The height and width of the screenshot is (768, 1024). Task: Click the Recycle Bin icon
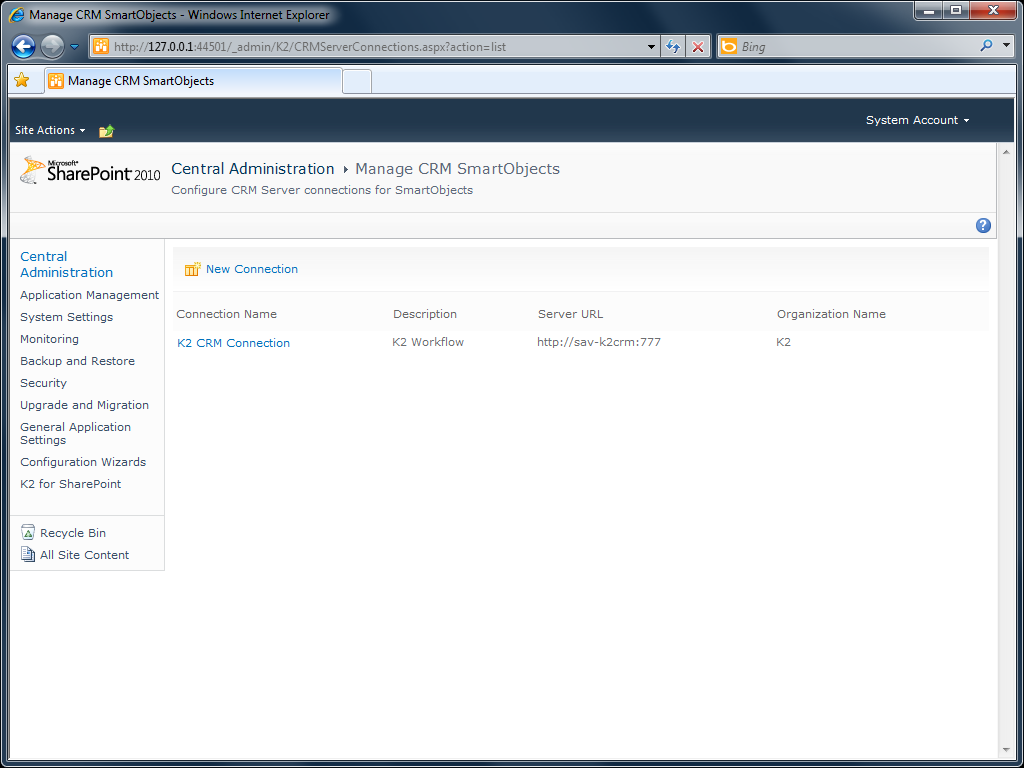[x=28, y=532]
